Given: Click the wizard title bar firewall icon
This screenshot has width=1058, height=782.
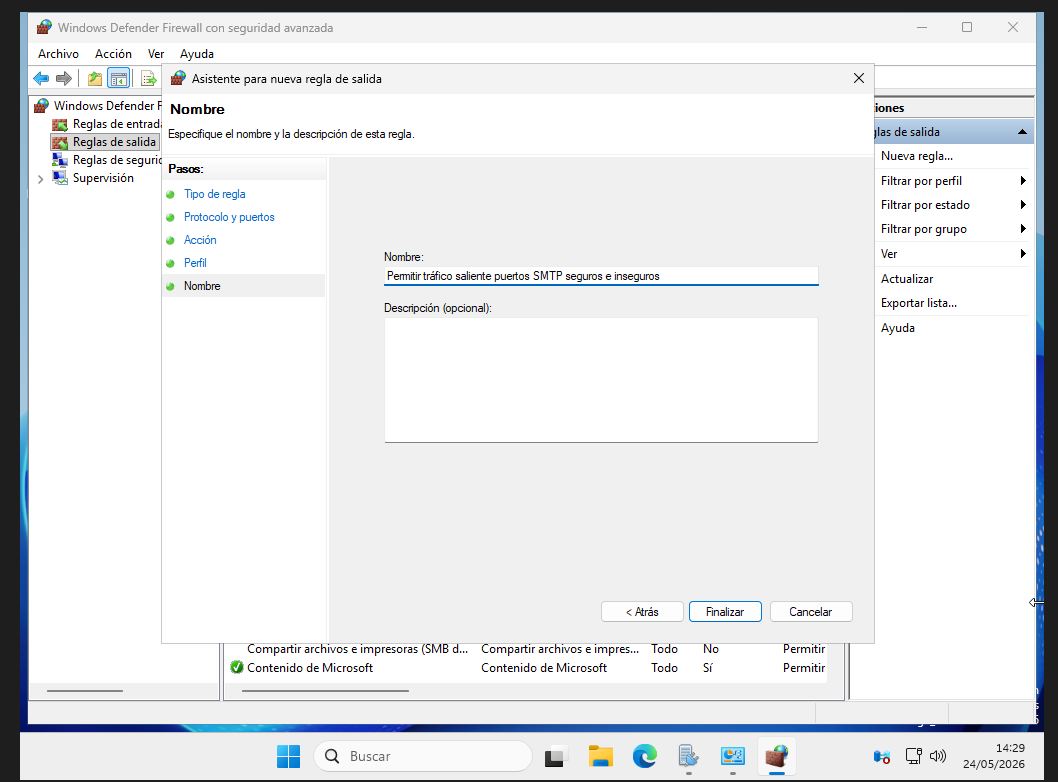Looking at the screenshot, I should (178, 78).
